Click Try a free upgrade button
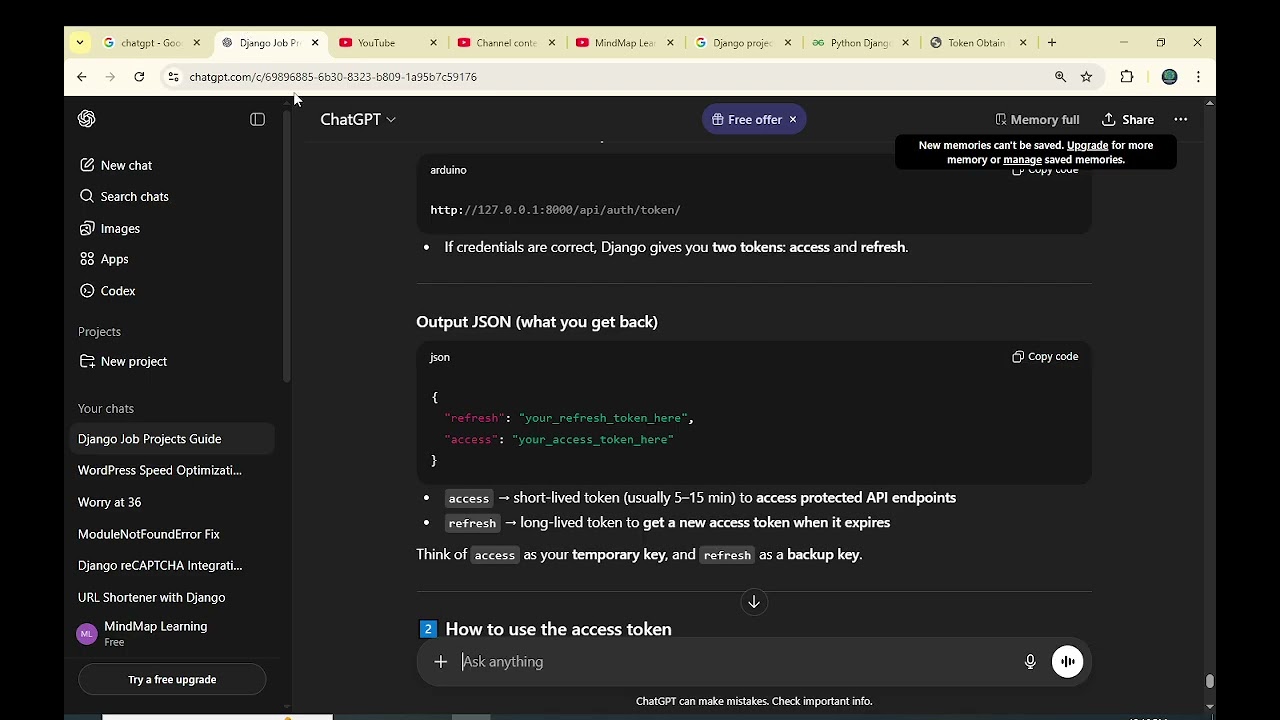This screenshot has width=1280, height=720. click(x=172, y=679)
